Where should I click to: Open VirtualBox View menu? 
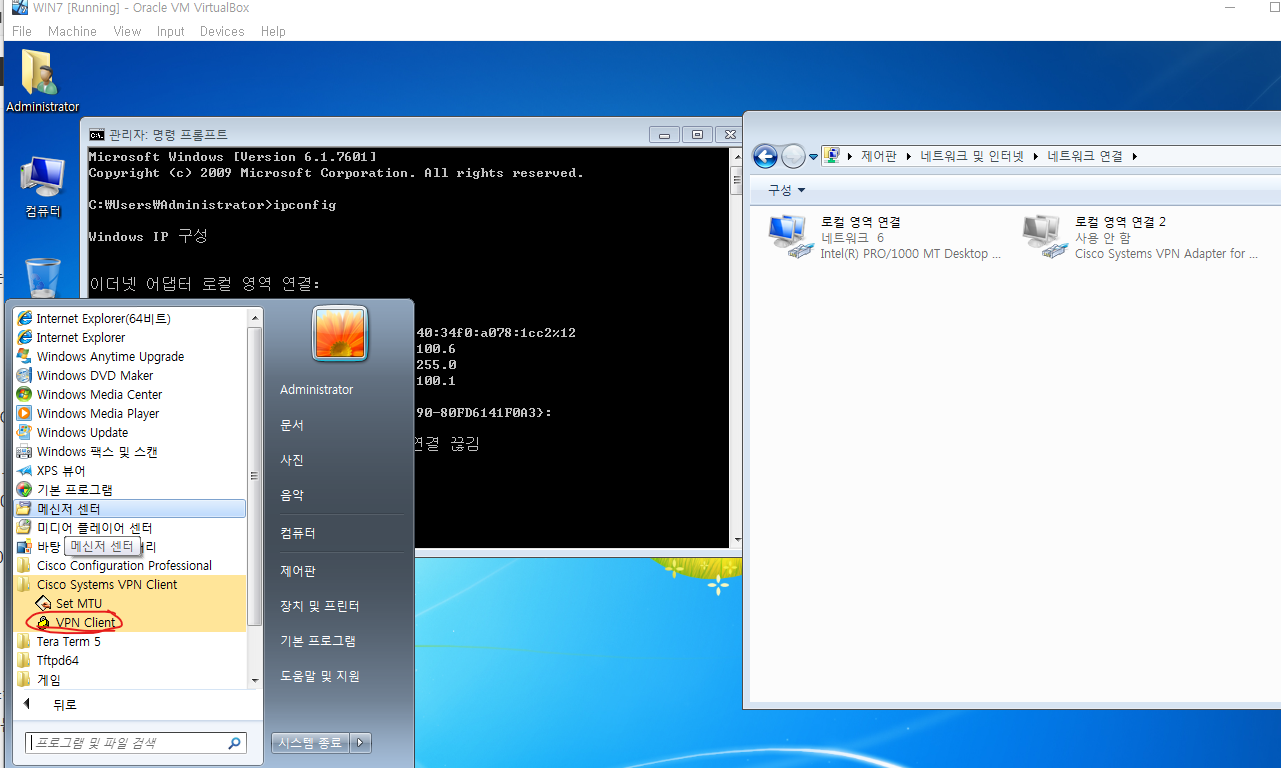pyautogui.click(x=127, y=31)
